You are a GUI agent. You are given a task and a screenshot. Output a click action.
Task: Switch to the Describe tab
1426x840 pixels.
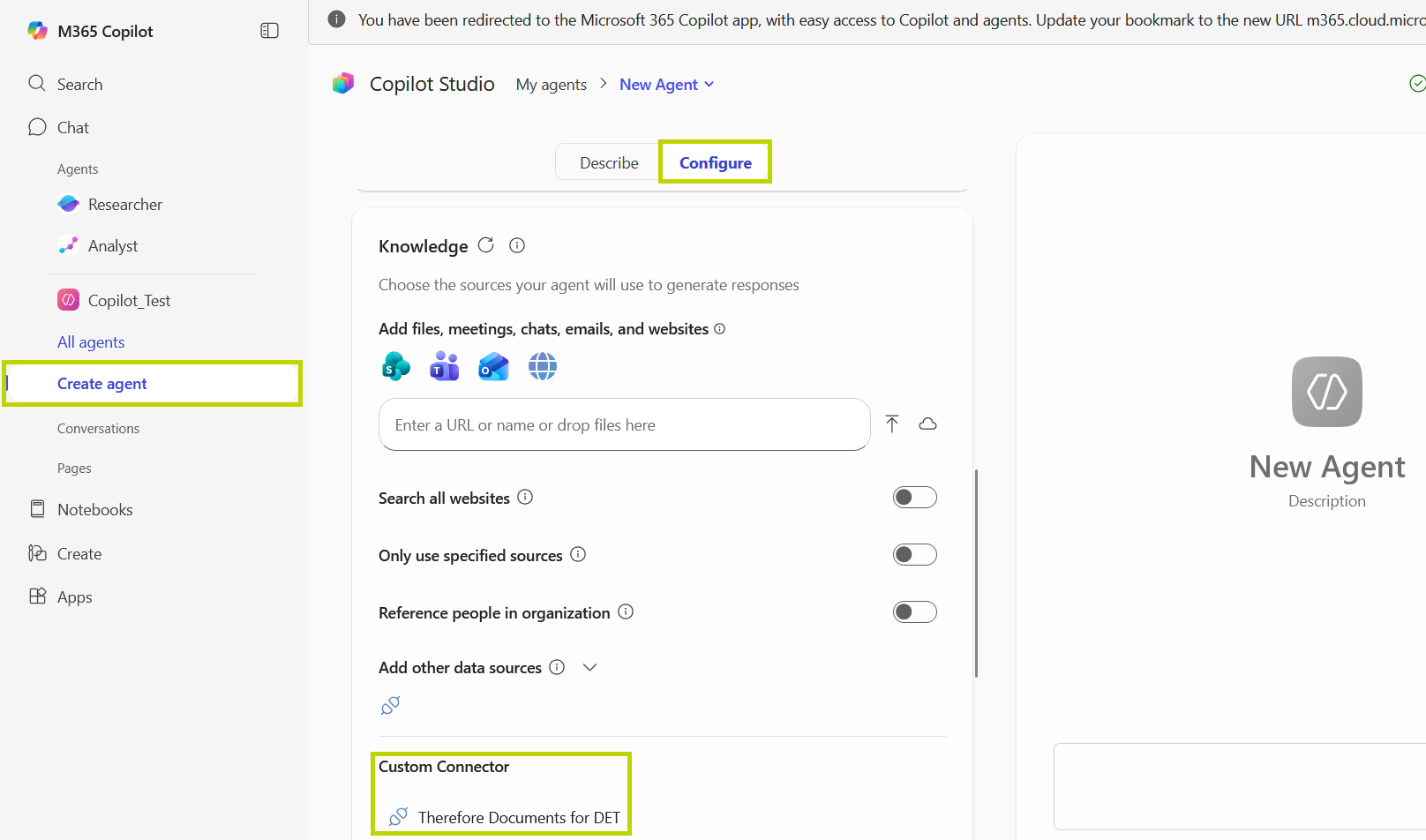[x=609, y=163]
